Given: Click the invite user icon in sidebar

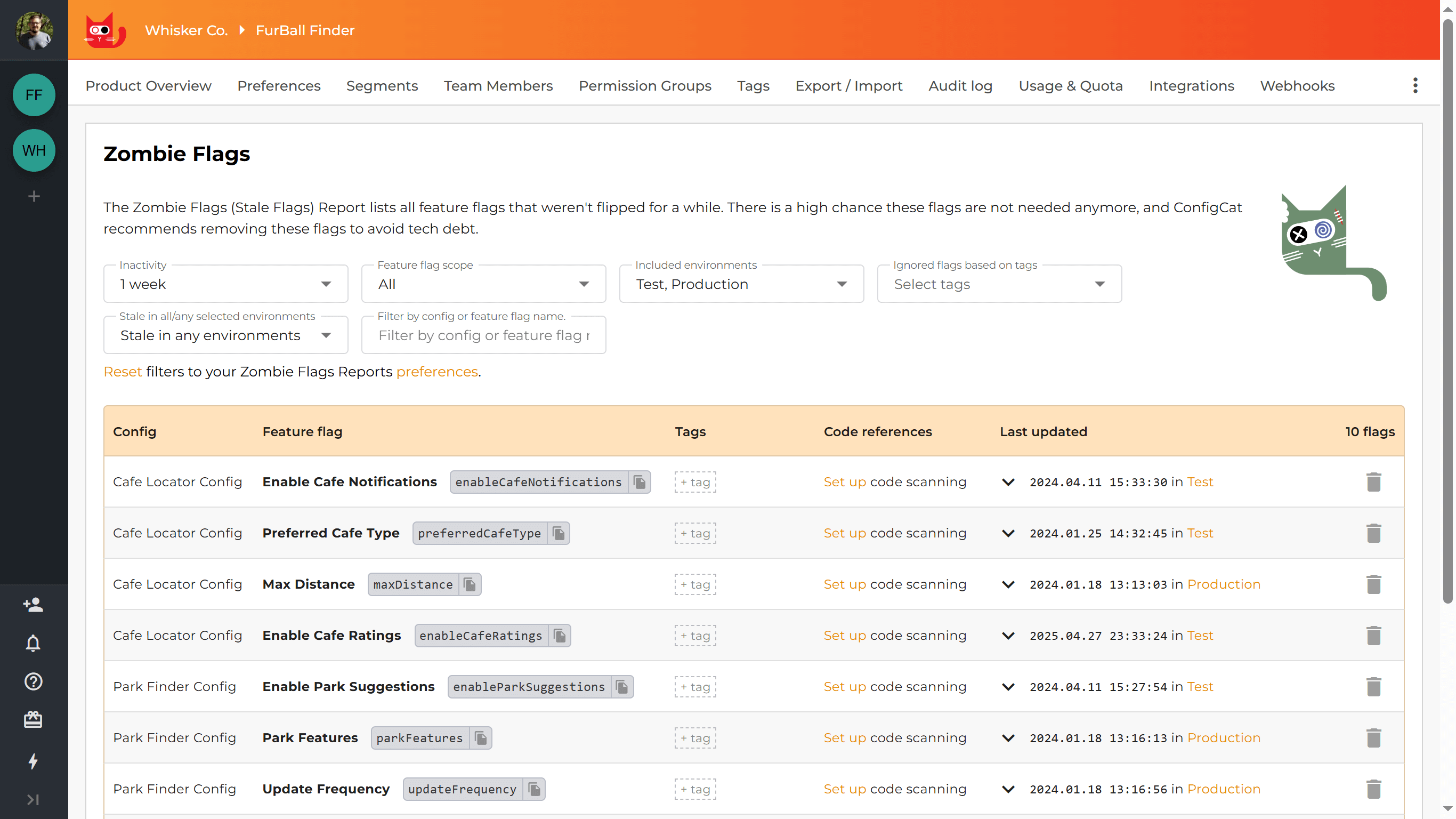Looking at the screenshot, I should (34, 605).
